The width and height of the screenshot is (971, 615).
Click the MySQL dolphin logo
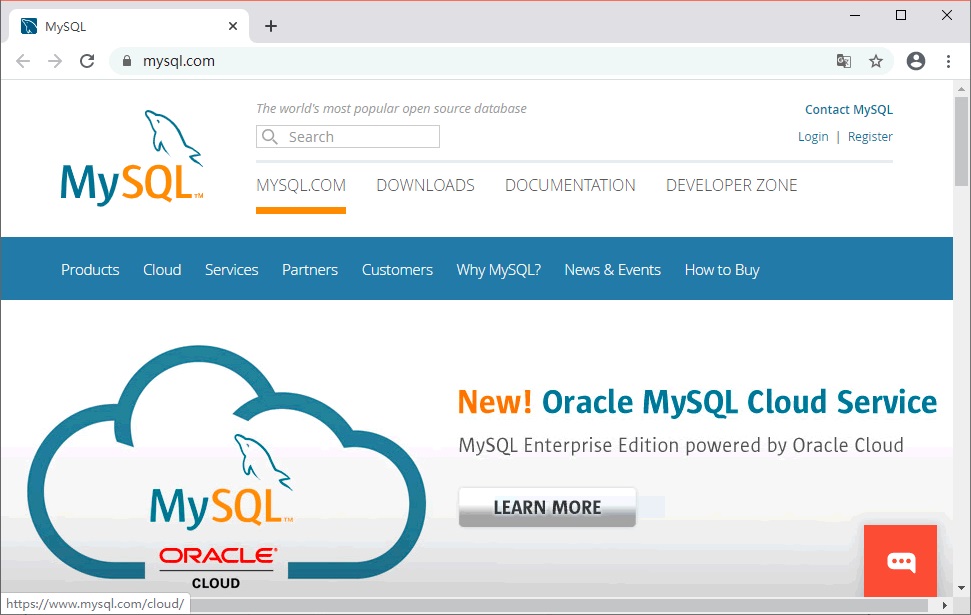click(x=131, y=155)
